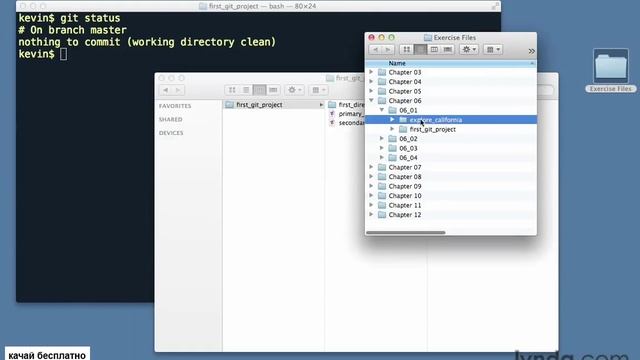Screen dimensions: 640x360
Task: Go forward in Exercise Files window
Action: 388,49
